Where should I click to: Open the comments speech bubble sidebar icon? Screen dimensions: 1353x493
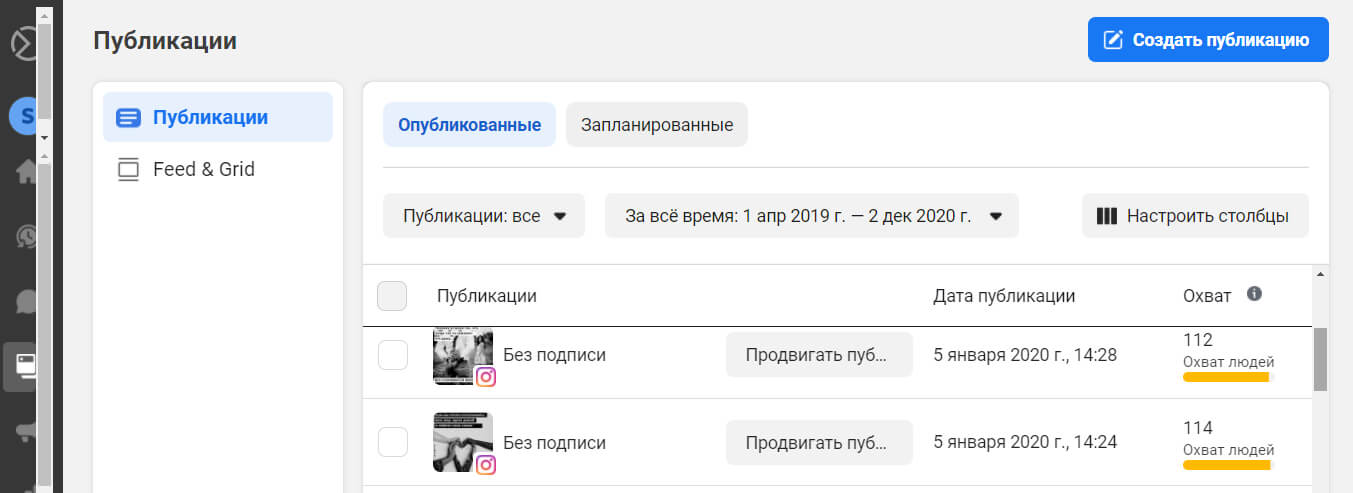(26, 301)
